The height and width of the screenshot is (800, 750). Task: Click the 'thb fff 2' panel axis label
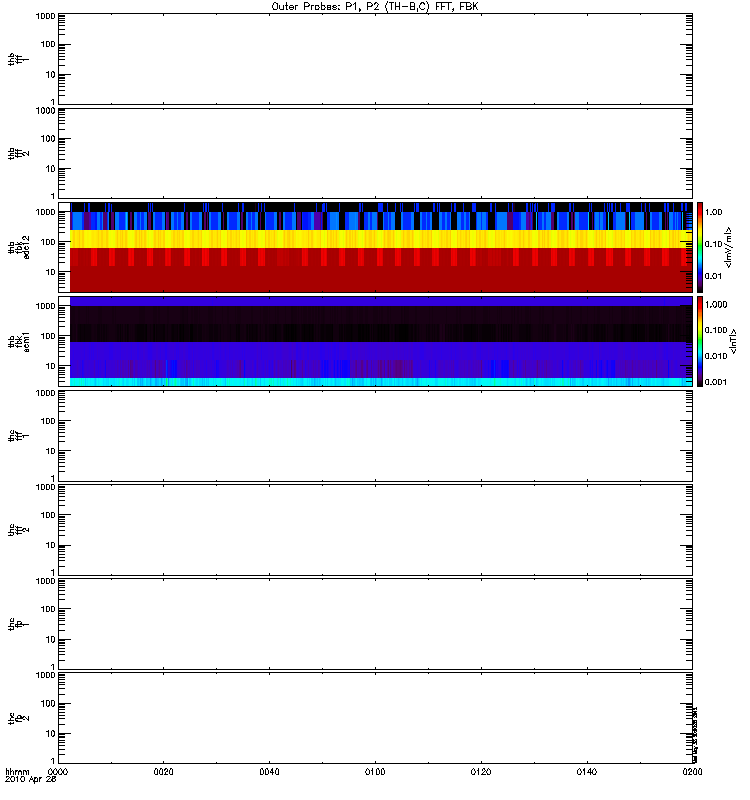tap(18, 154)
